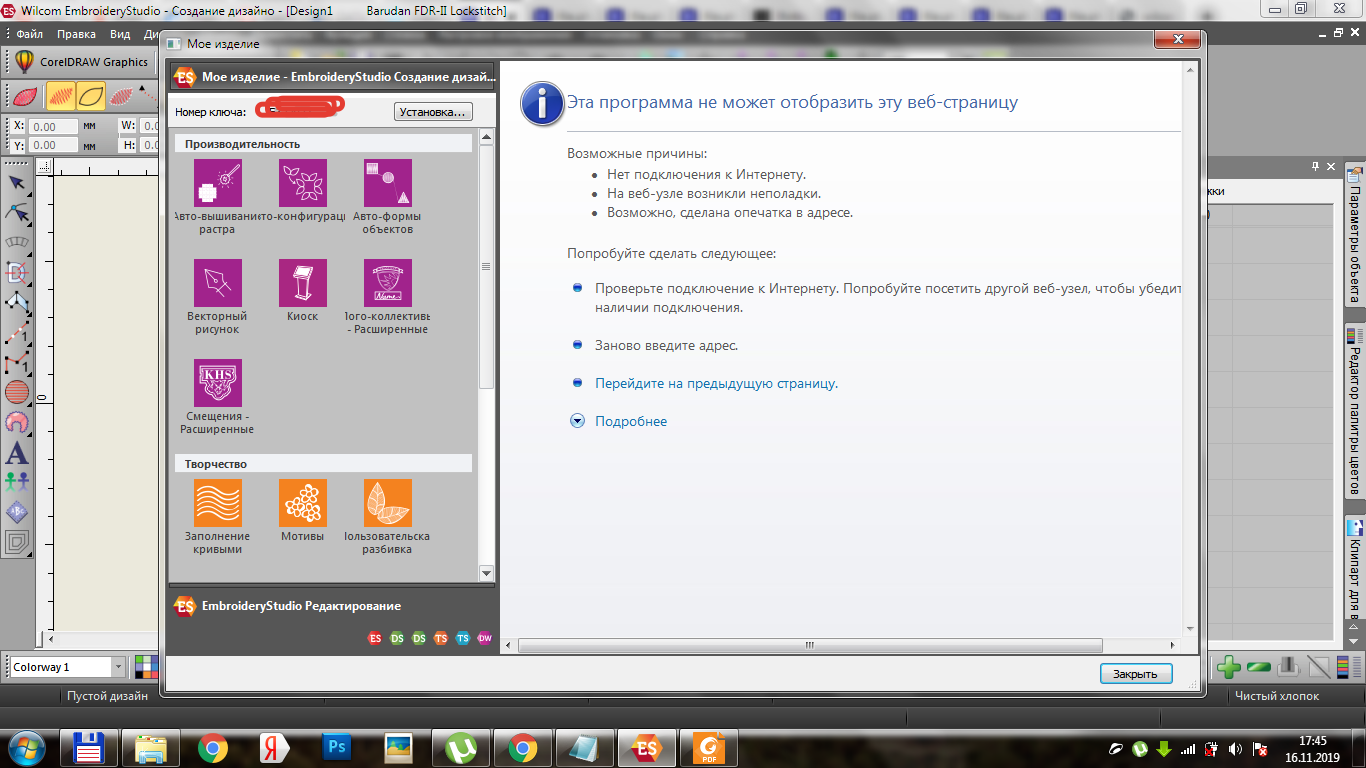1366x768 pixels.
Task: Open the Смещения - Расширенные KHS icon
Action: pos(217,383)
